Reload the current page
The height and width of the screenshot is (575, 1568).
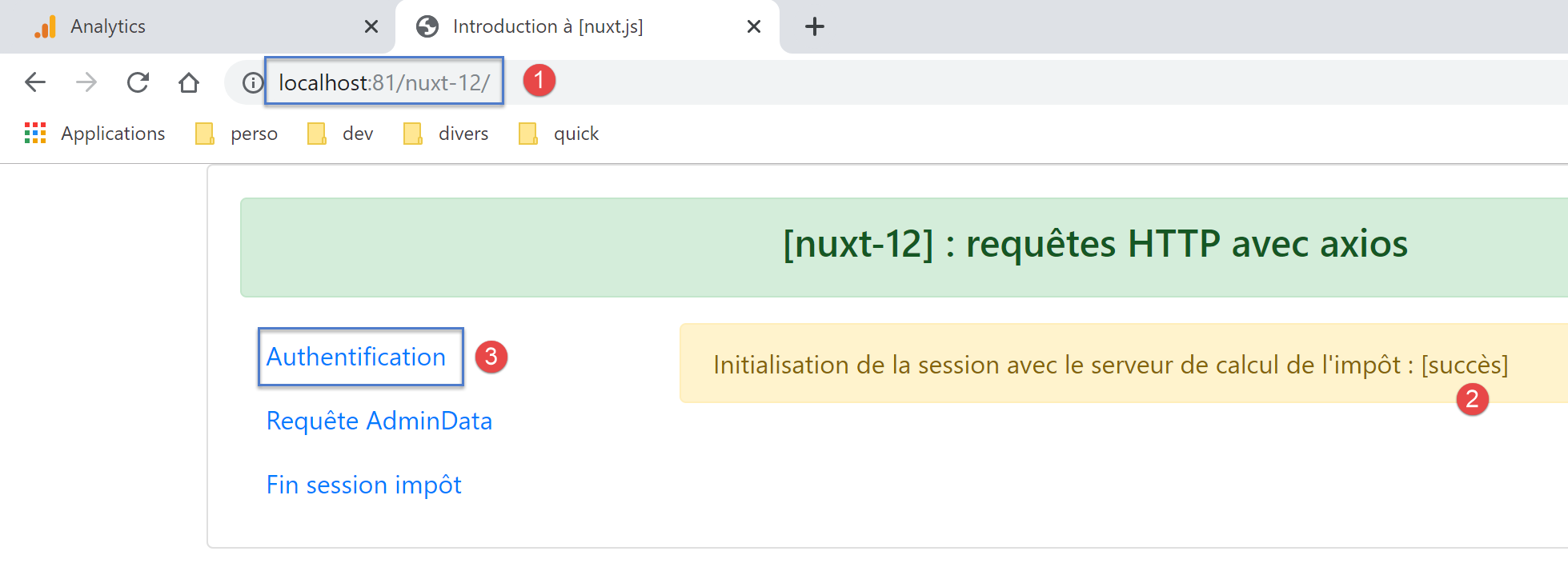pos(138,82)
